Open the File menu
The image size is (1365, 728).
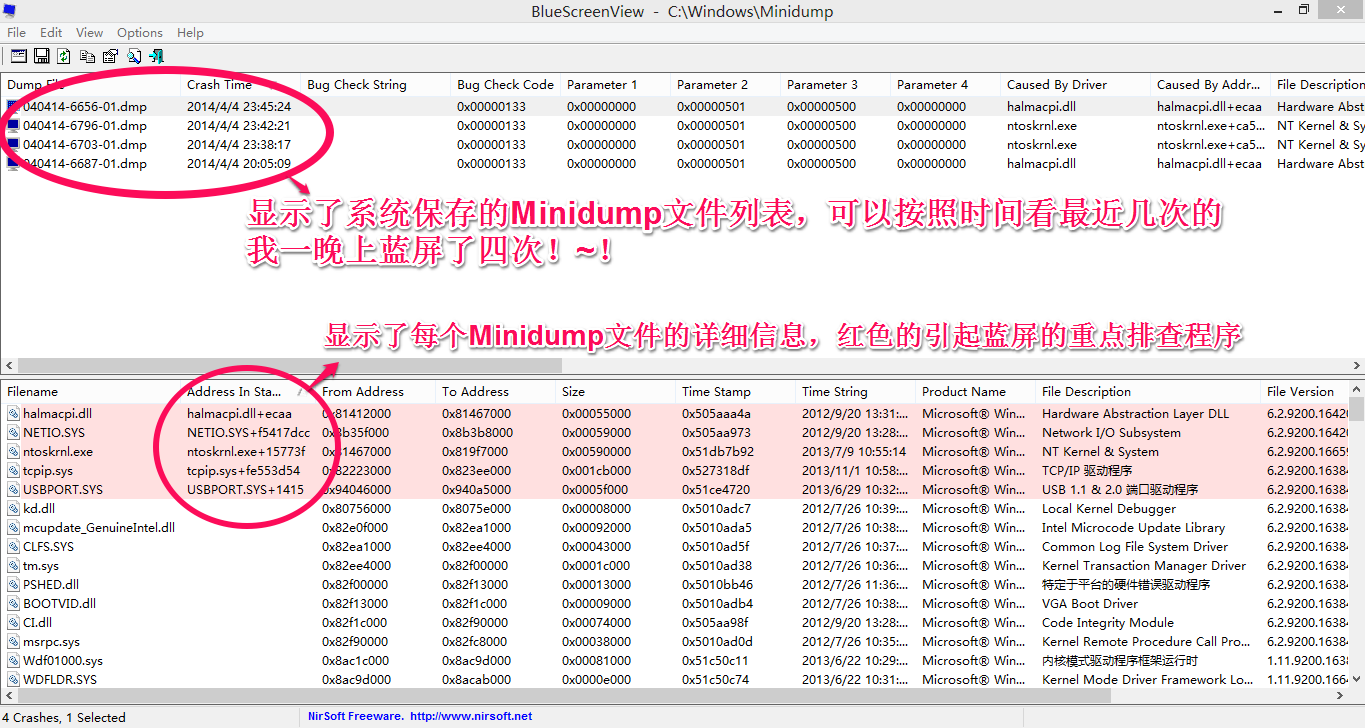tap(16, 32)
